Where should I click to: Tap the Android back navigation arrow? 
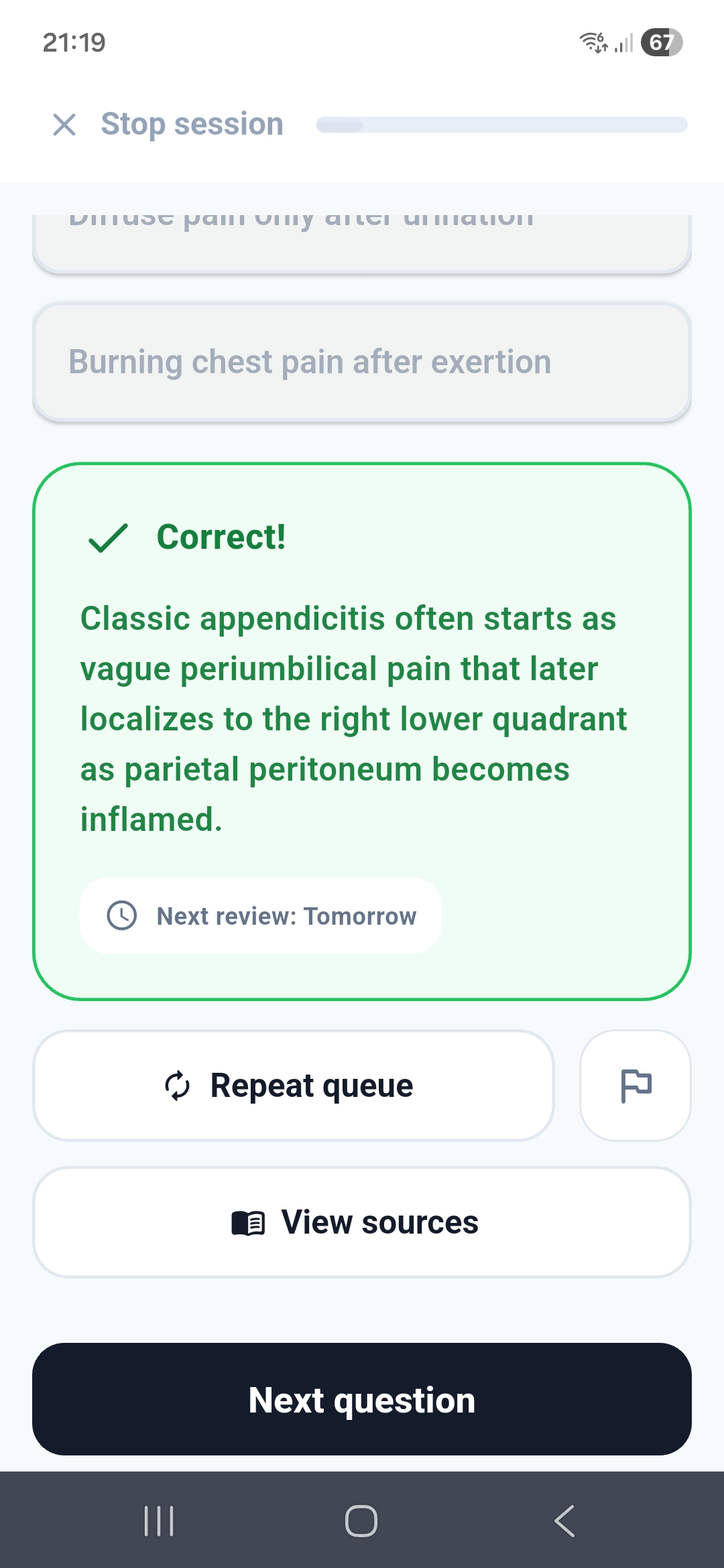tap(564, 1521)
